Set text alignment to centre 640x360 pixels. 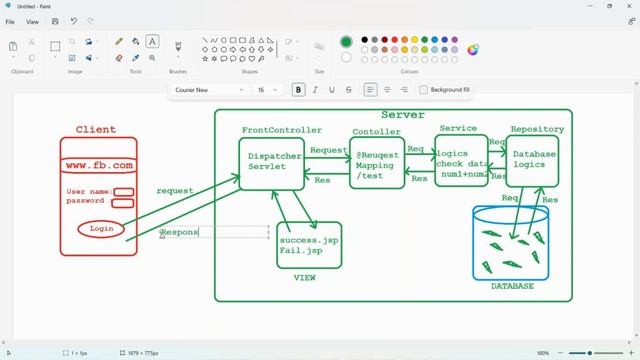click(x=387, y=90)
